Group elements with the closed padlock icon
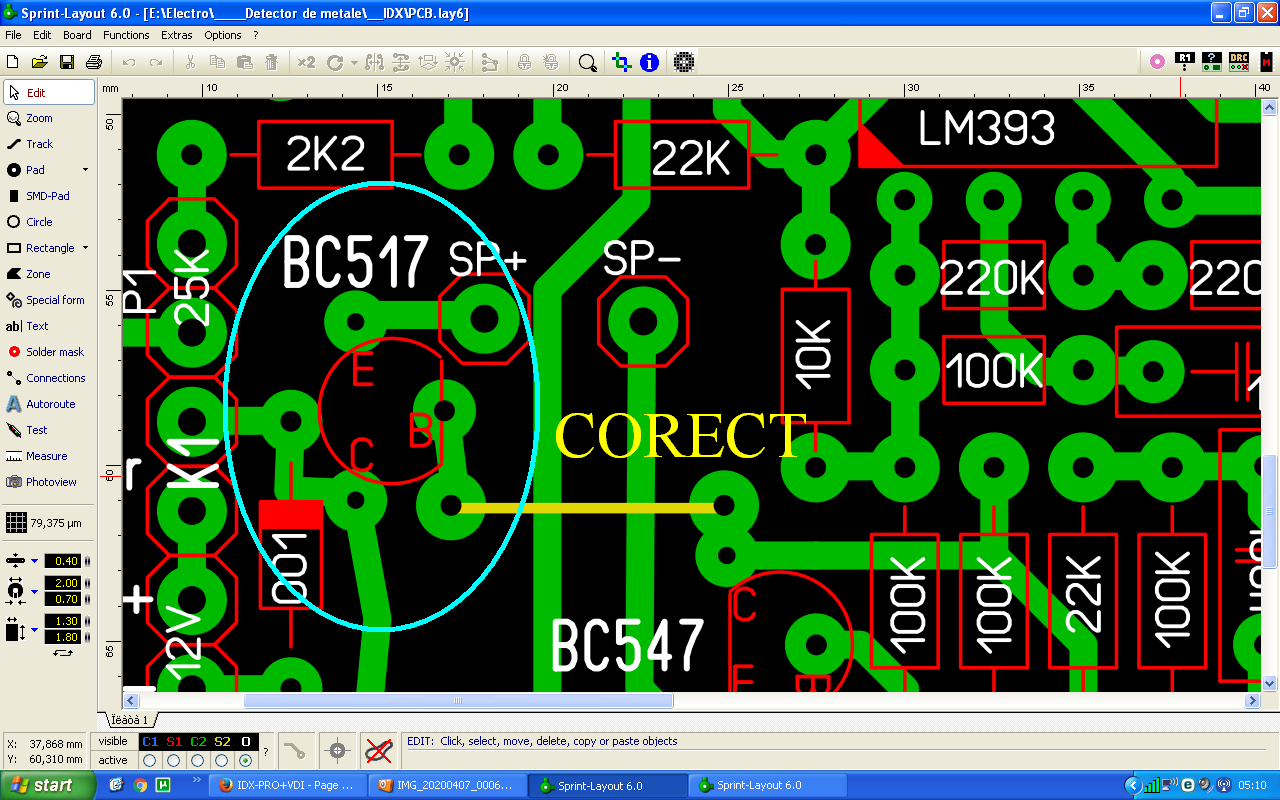Viewport: 1280px width, 800px height. click(524, 62)
